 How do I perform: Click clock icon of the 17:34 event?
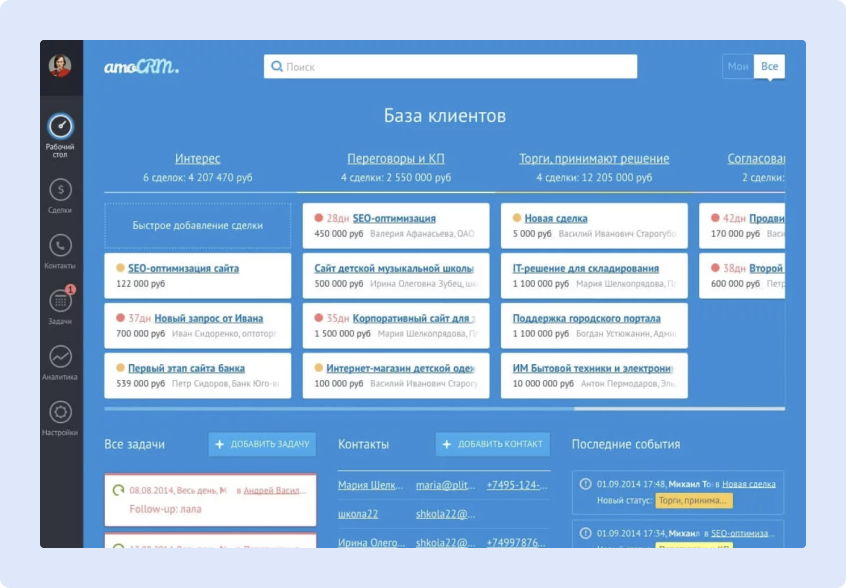click(x=585, y=533)
